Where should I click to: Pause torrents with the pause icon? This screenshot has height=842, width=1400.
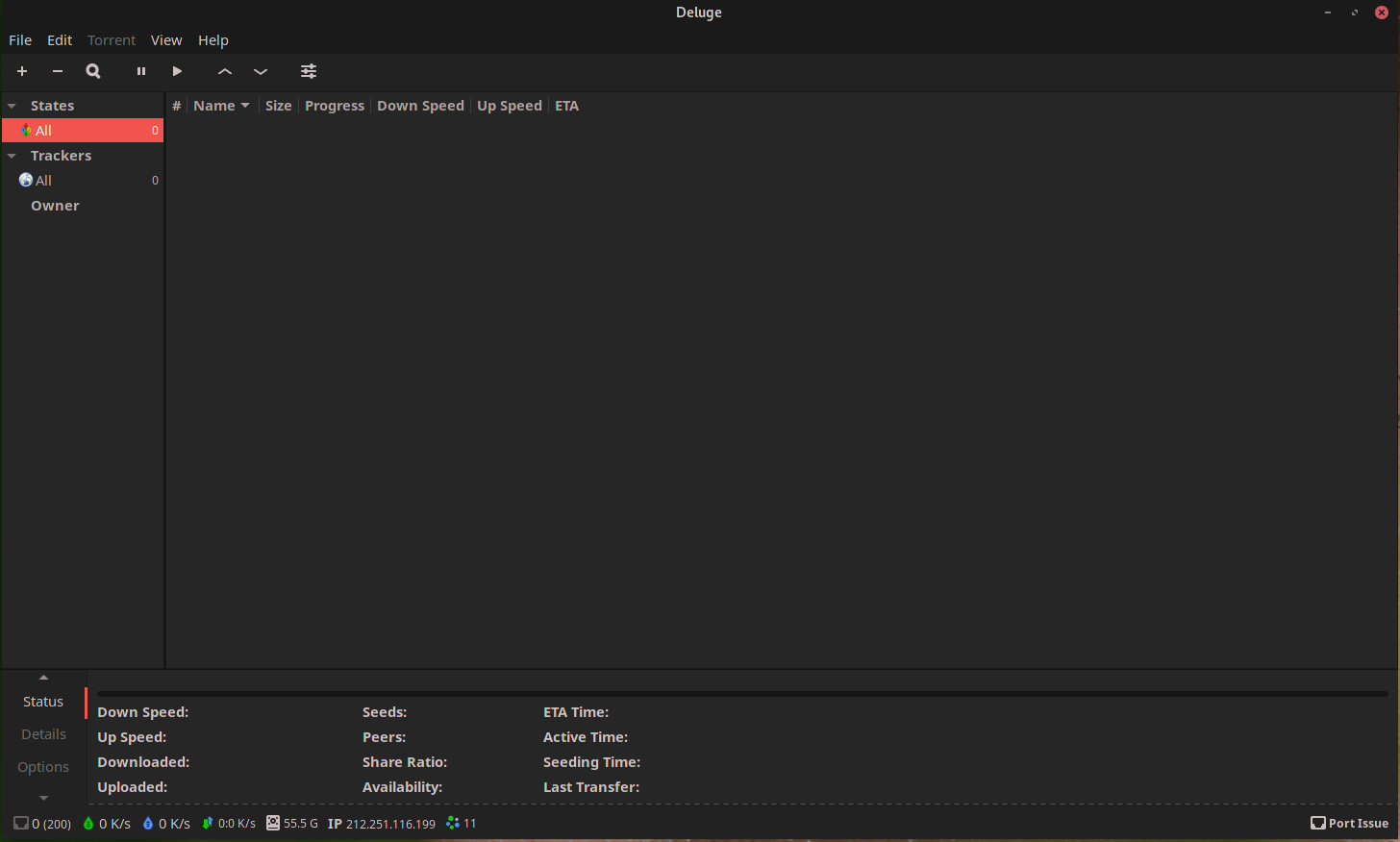[x=141, y=71]
